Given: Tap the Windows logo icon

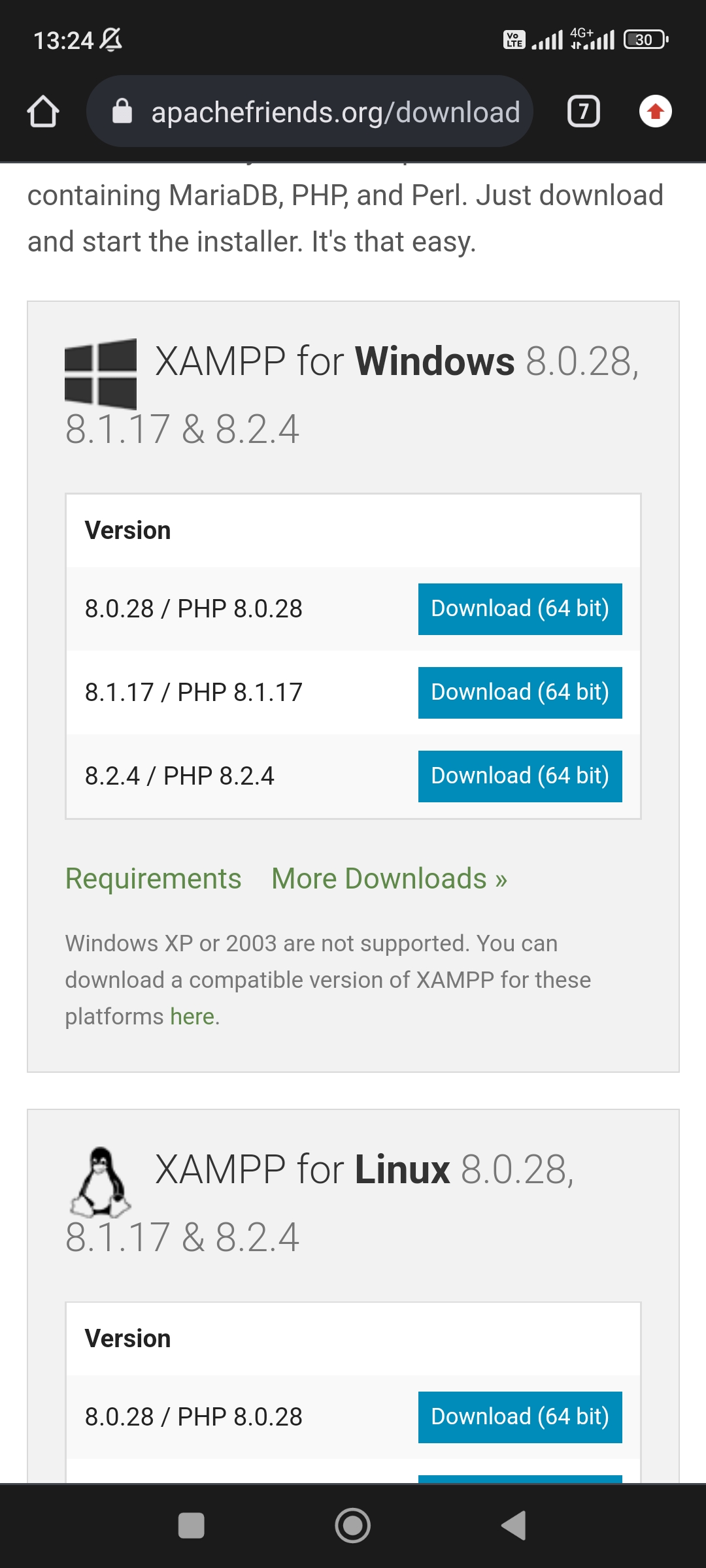Looking at the screenshot, I should 101,374.
